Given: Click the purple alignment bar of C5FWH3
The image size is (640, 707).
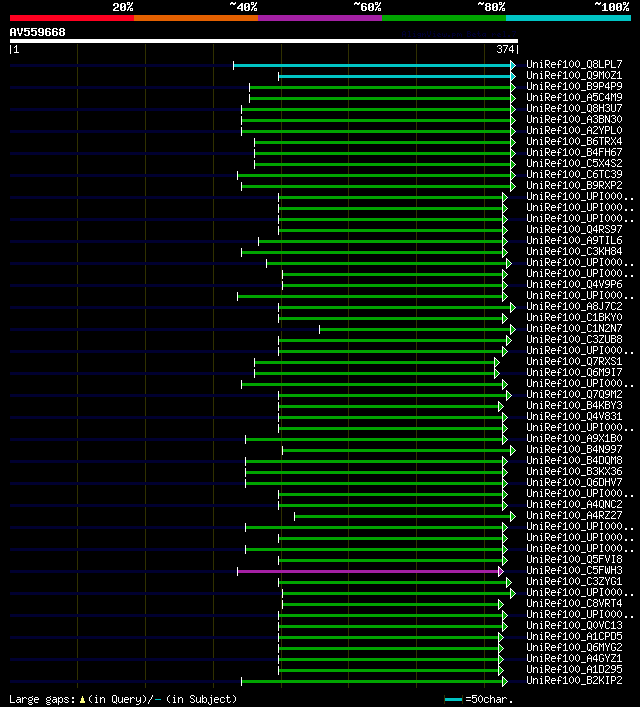Looking at the screenshot, I should (x=368, y=571).
